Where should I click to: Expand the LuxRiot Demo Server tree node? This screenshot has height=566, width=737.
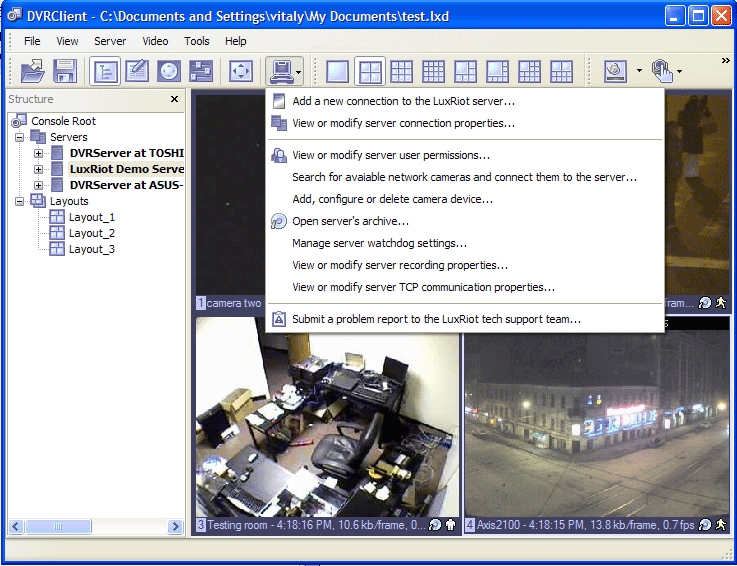pyautogui.click(x=39, y=169)
